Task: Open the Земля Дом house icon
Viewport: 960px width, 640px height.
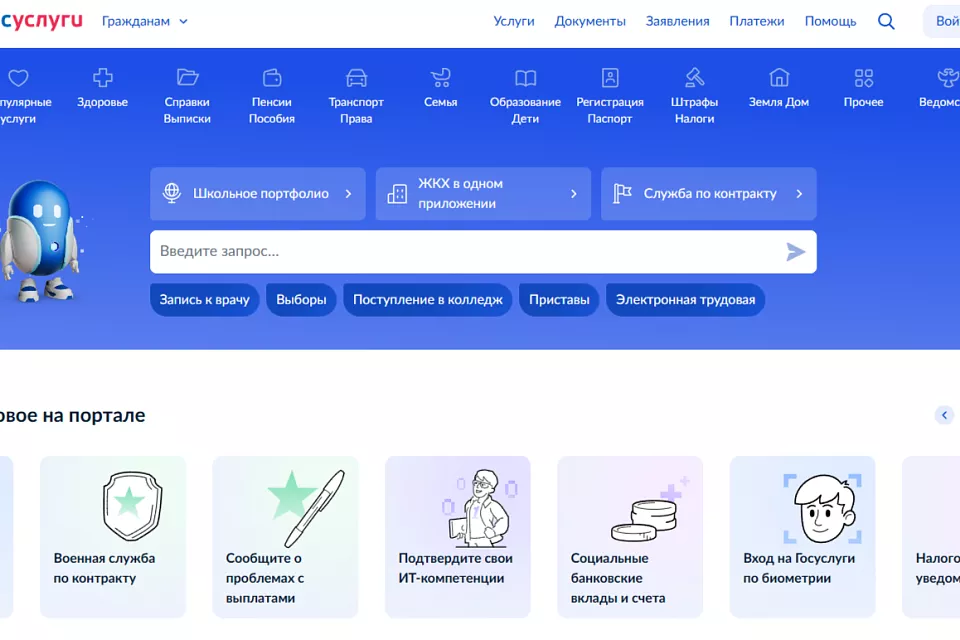Action: [779, 78]
